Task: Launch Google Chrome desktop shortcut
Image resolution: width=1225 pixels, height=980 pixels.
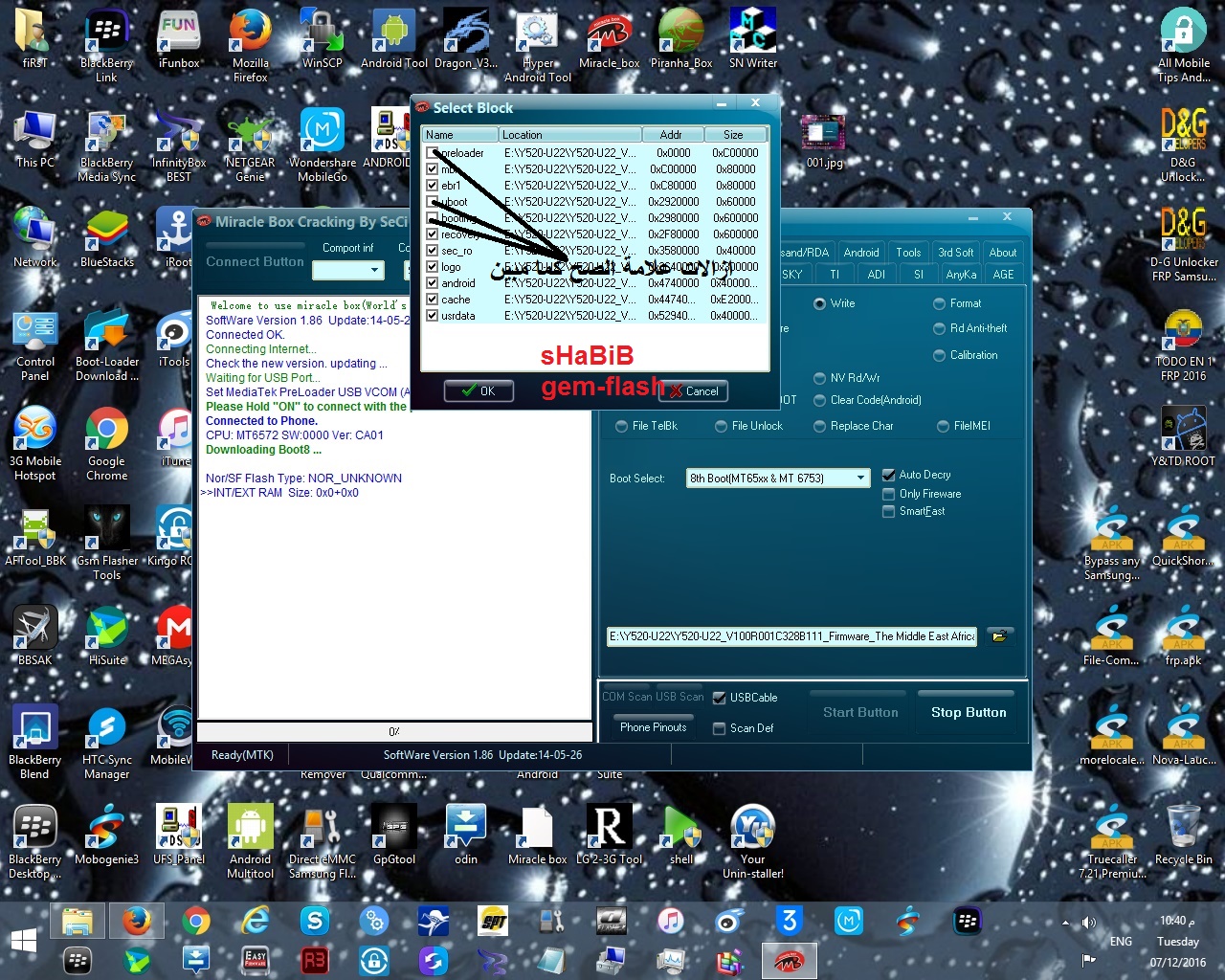Action: (x=106, y=444)
